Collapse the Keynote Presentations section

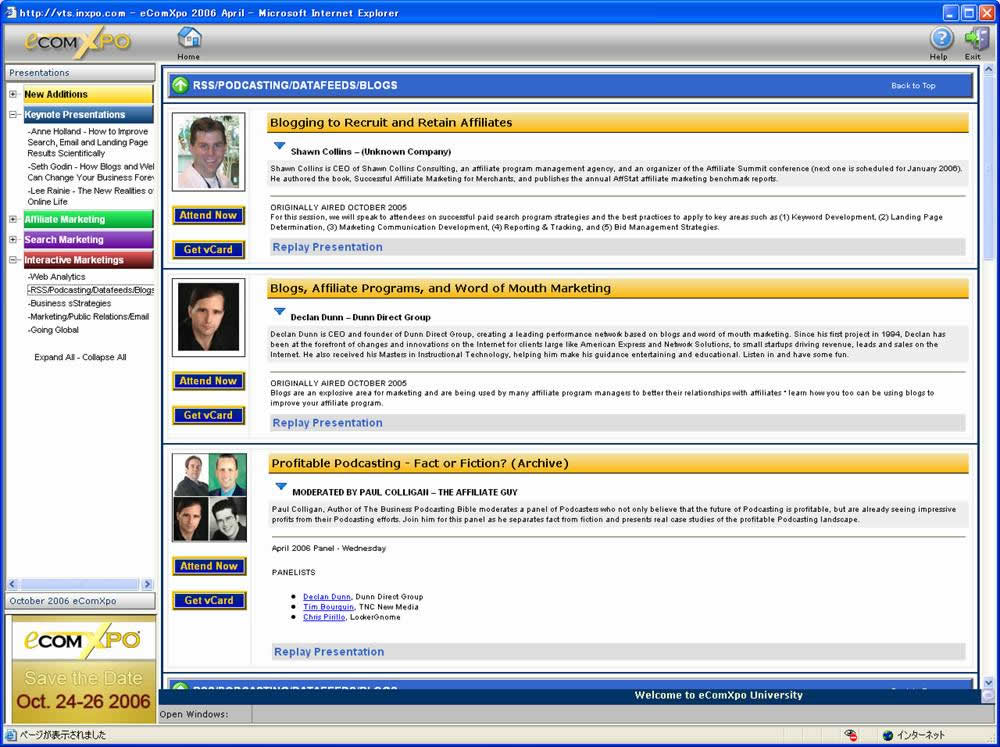coord(14,115)
